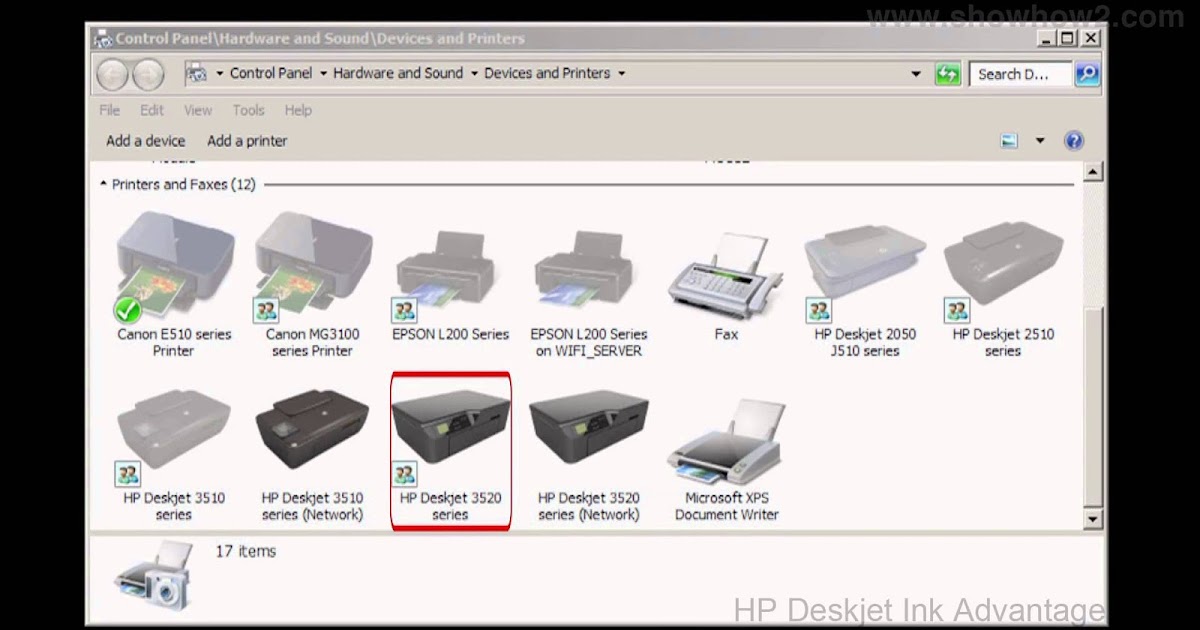Viewport: 1200px width, 630px height.
Task: Open the Help question mark icon
Action: pos(1073,140)
